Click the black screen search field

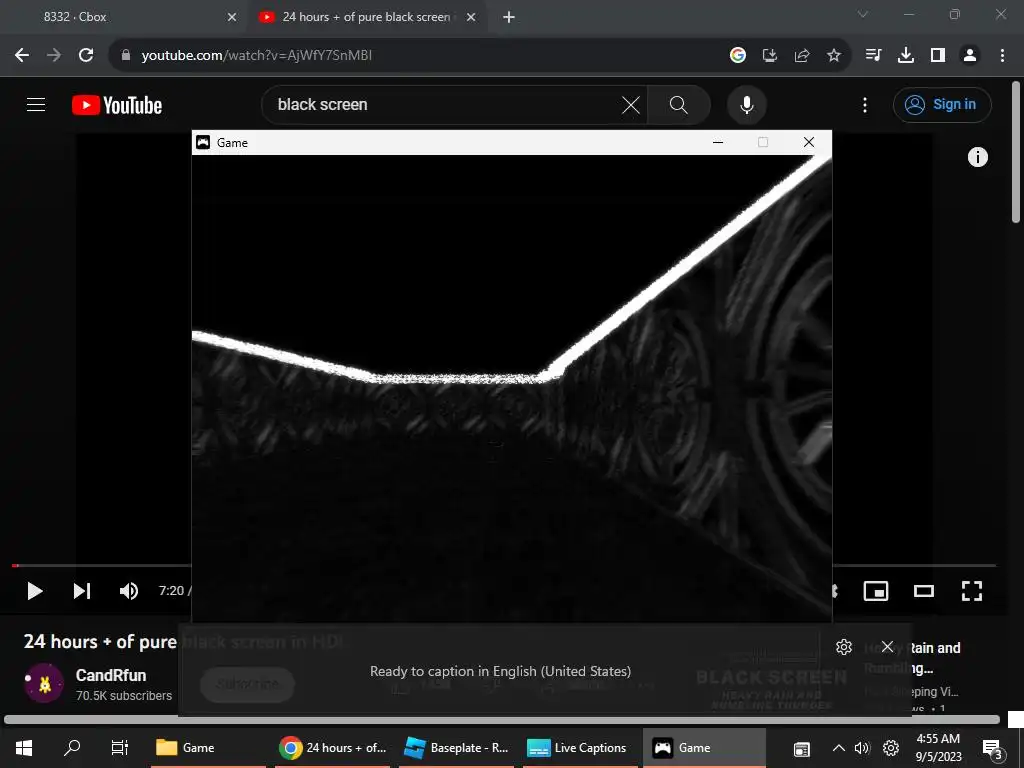click(444, 104)
